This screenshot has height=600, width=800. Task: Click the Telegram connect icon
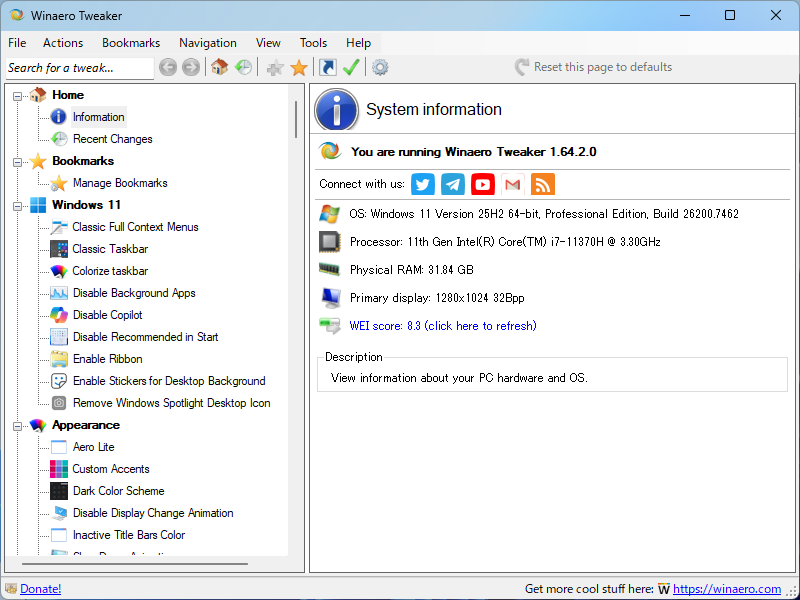pos(452,184)
